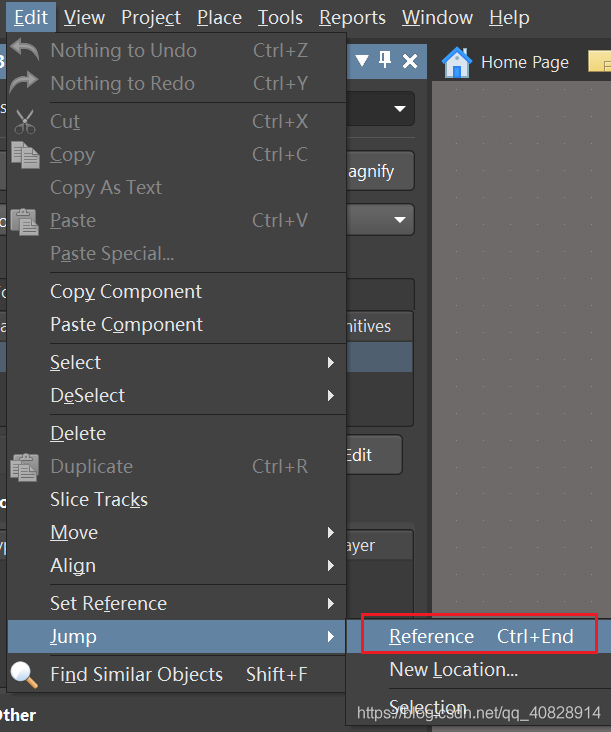
Task: Choose Nothing to Redo entry
Action: [176, 83]
